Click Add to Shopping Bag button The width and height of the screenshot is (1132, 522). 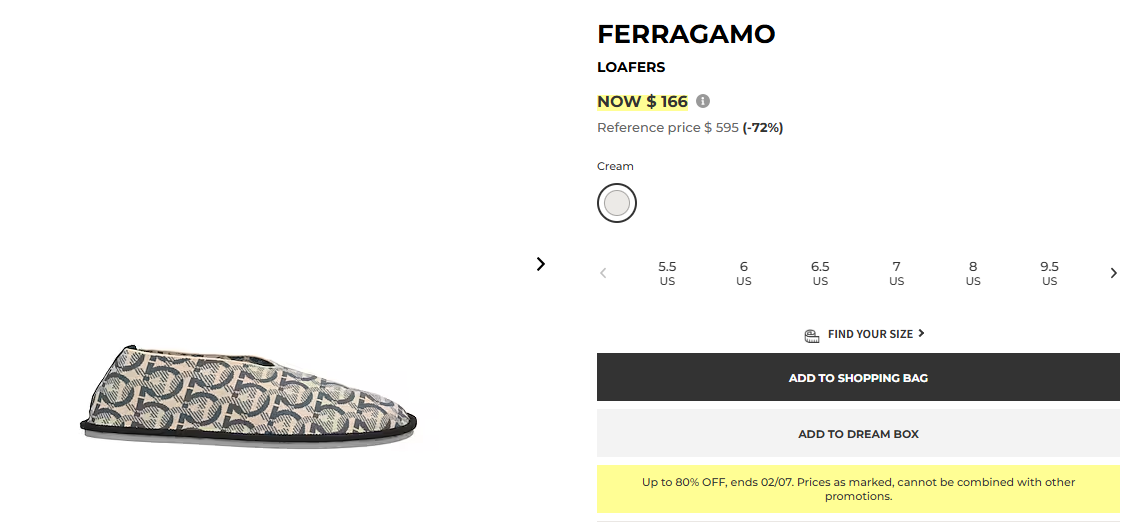coord(858,378)
